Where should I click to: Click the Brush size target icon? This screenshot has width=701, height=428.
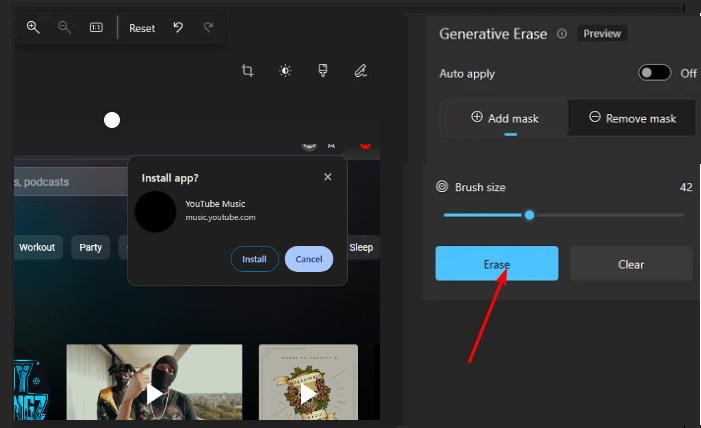click(x=442, y=186)
